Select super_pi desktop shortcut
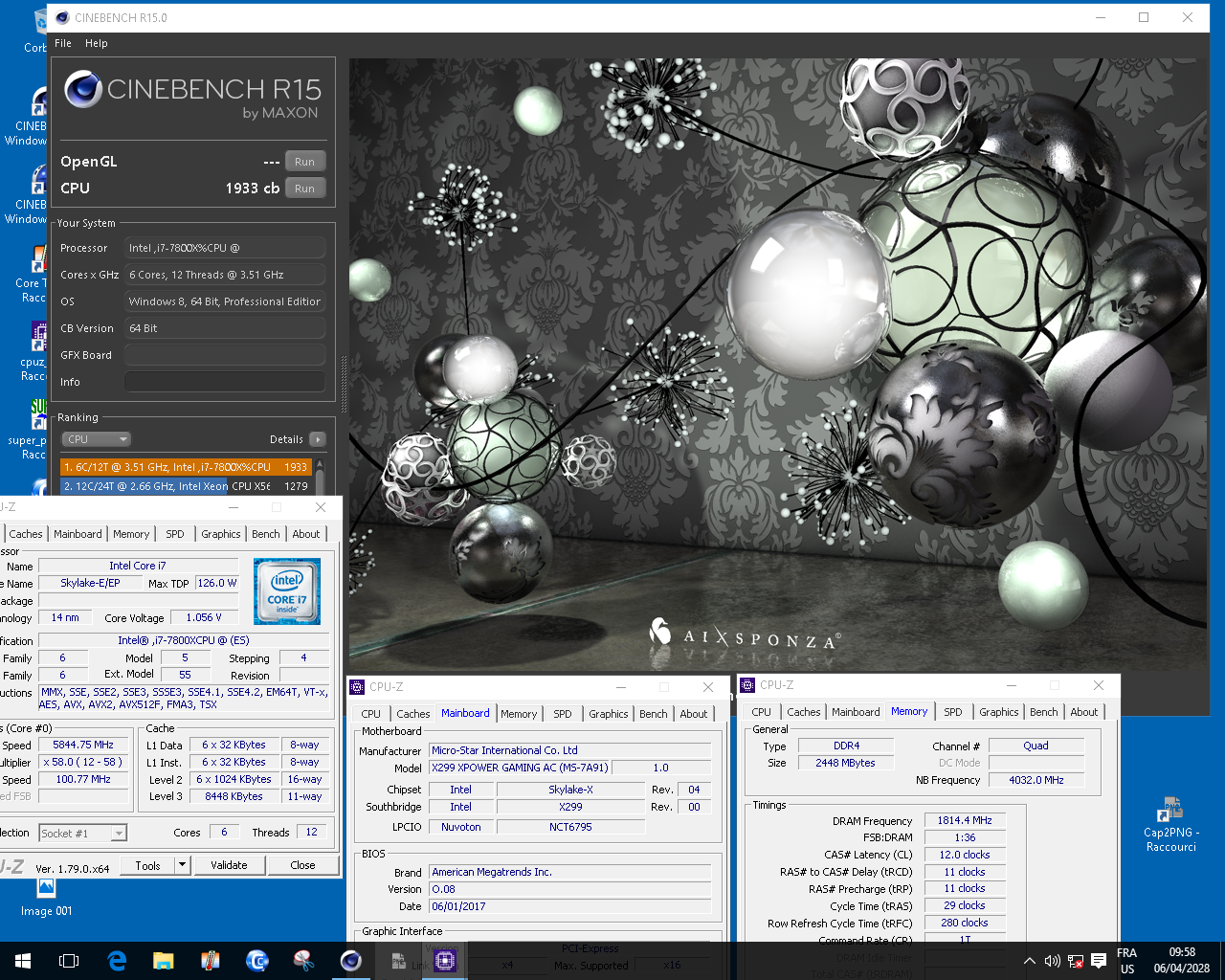Image resolution: width=1225 pixels, height=980 pixels. coord(29,431)
